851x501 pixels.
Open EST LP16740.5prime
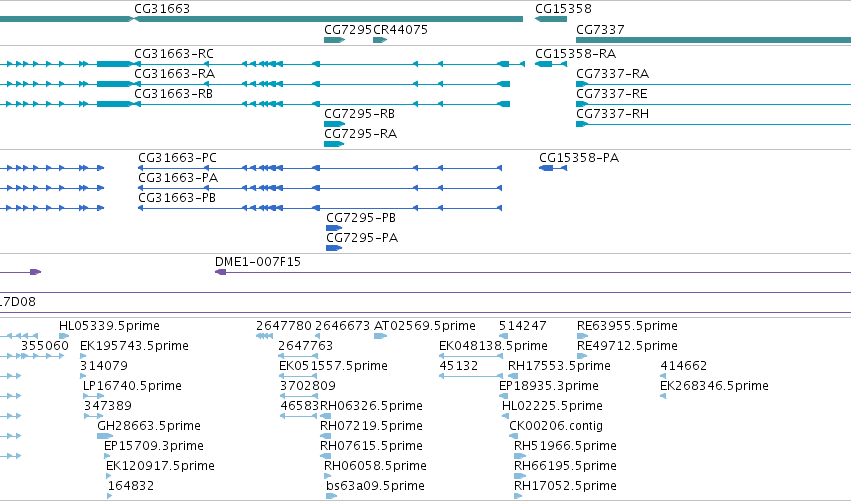(132, 386)
